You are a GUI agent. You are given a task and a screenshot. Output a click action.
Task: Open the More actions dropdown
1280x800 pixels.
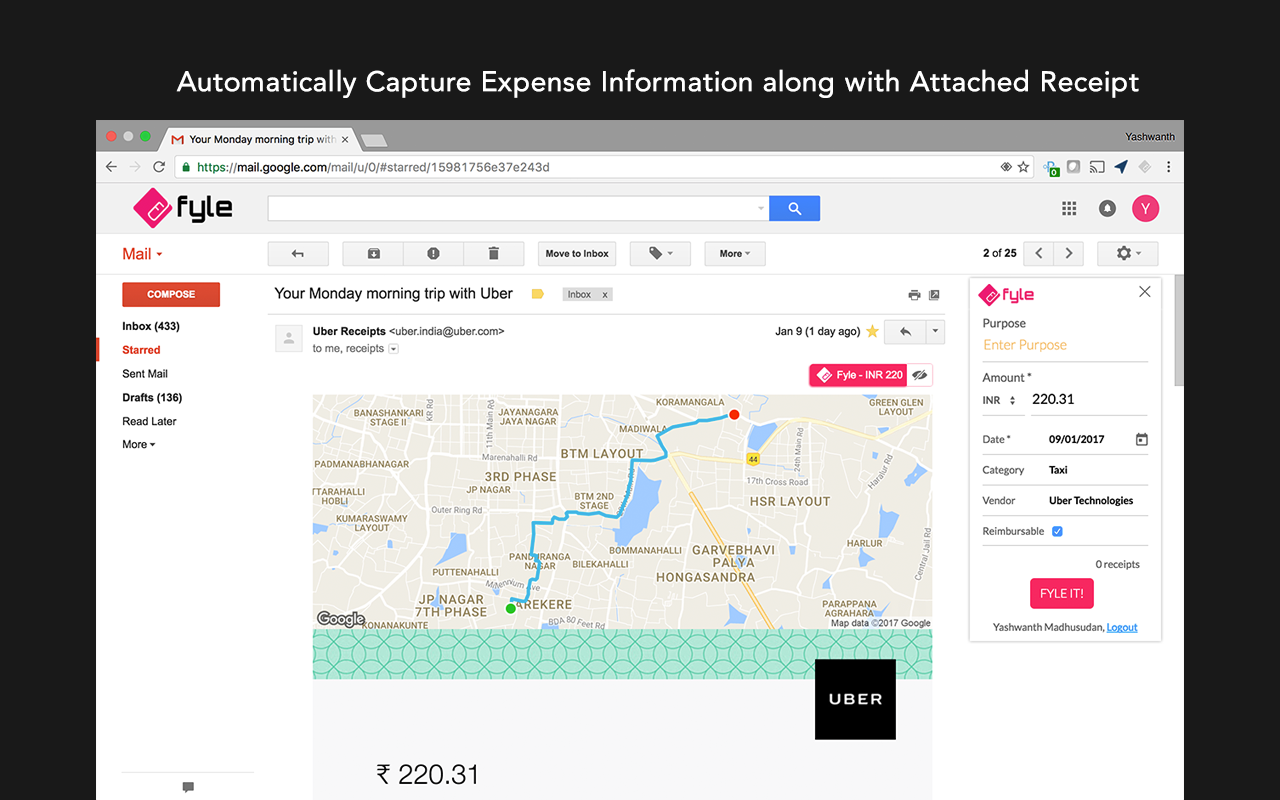click(735, 254)
